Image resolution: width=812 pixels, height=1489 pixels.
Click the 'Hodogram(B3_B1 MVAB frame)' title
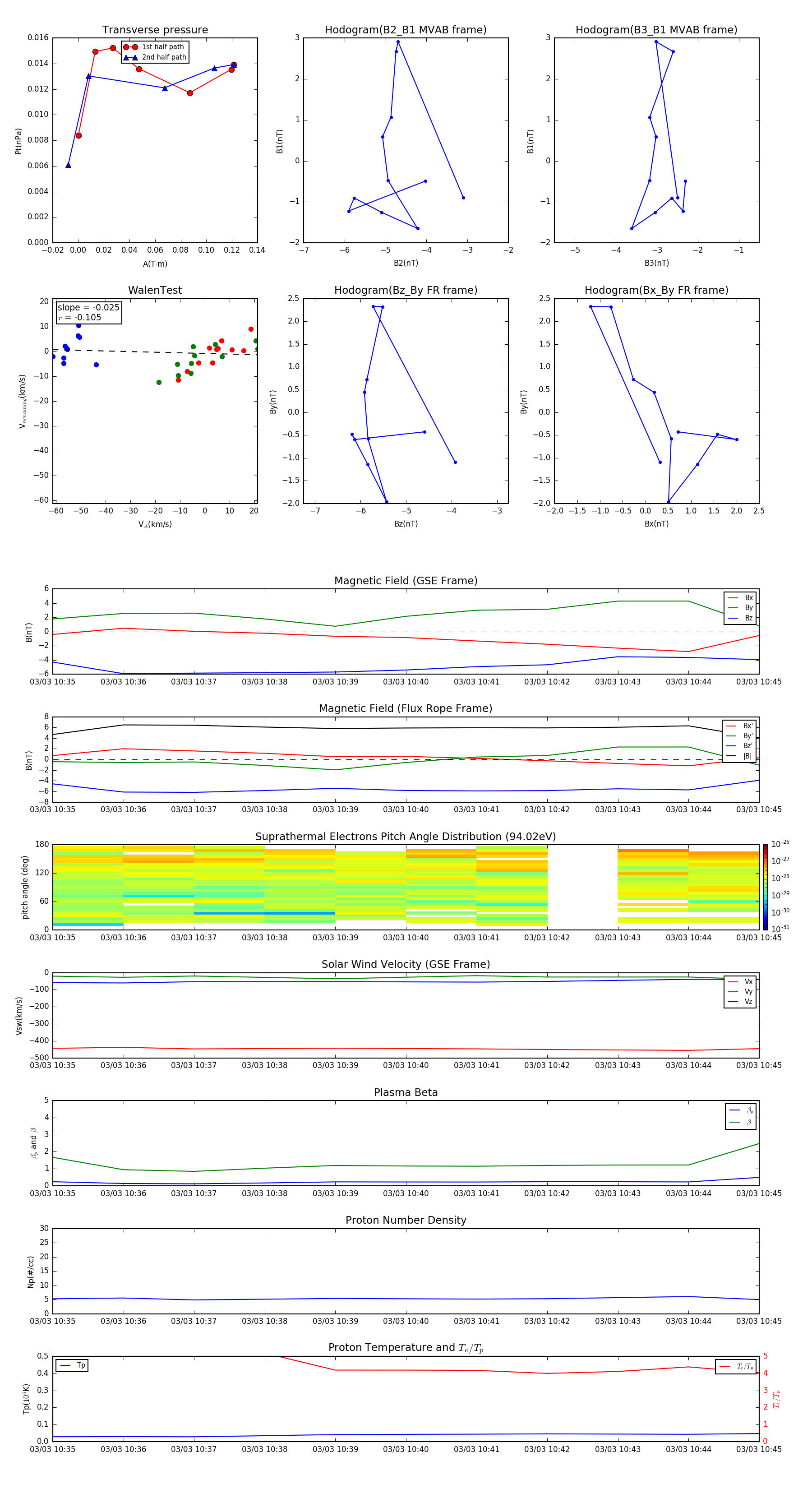pyautogui.click(x=656, y=29)
